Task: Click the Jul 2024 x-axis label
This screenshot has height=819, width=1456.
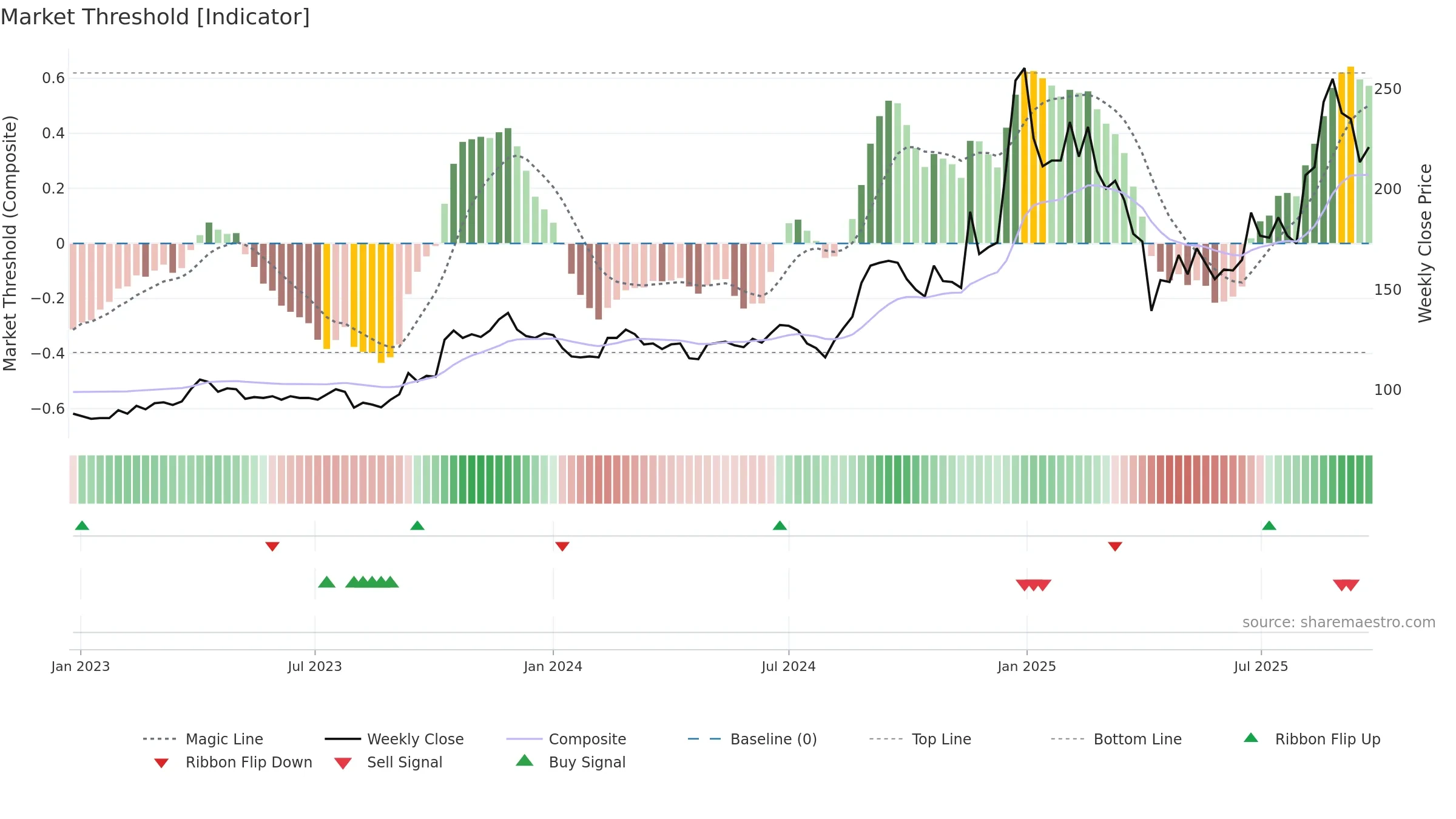Action: point(789,667)
